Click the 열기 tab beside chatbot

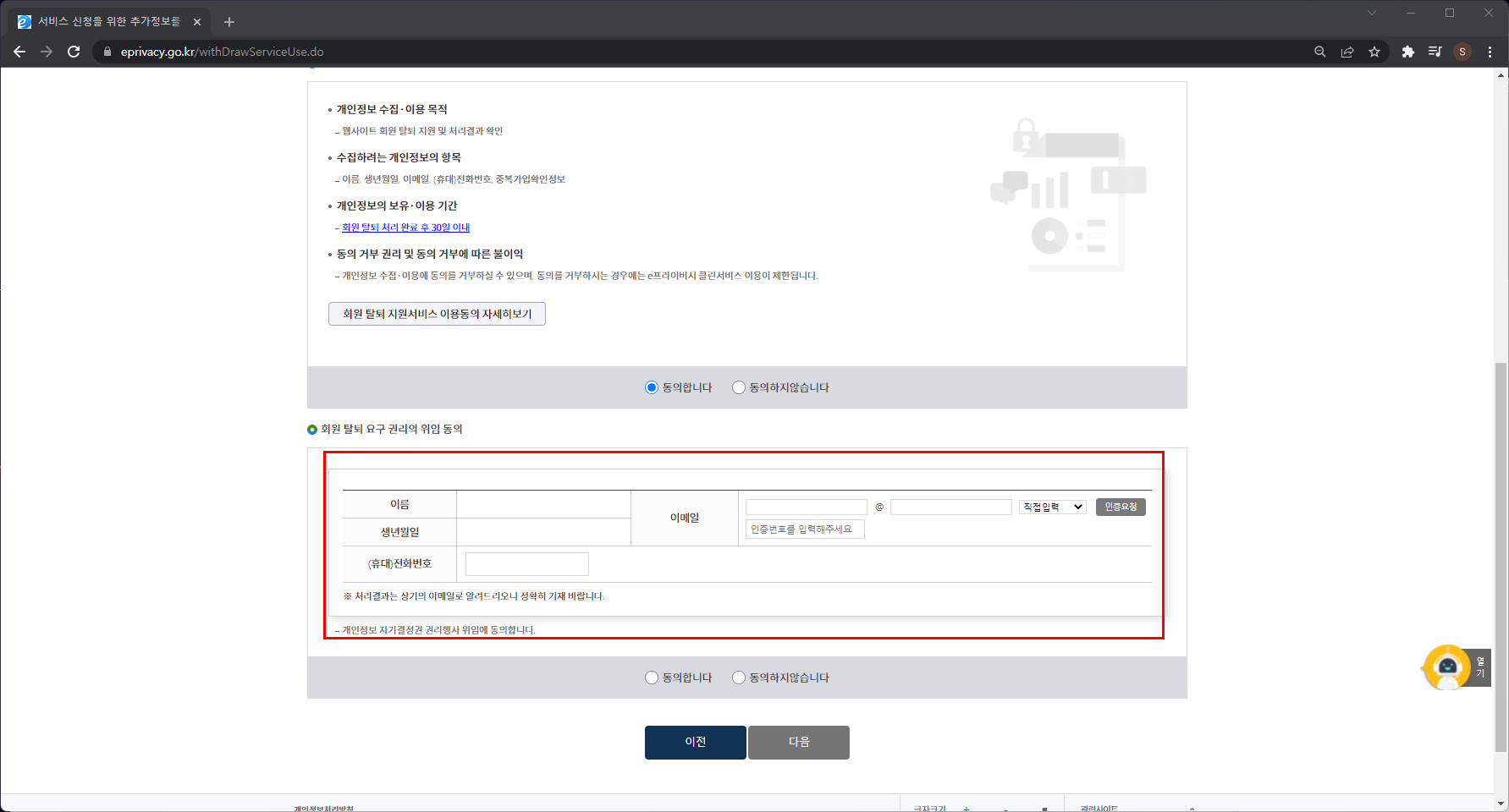[1480, 667]
